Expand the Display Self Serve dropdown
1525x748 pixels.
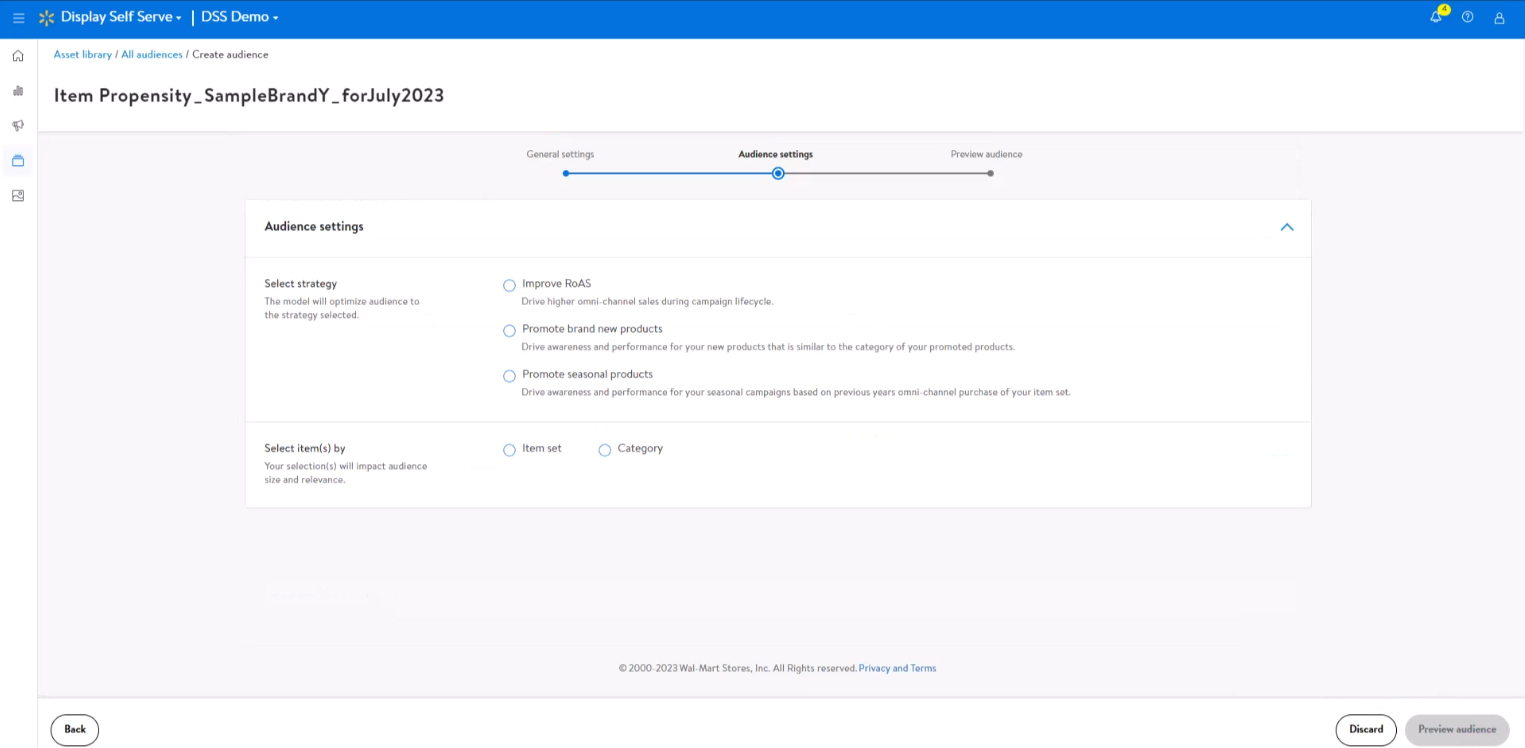pyautogui.click(x=120, y=17)
